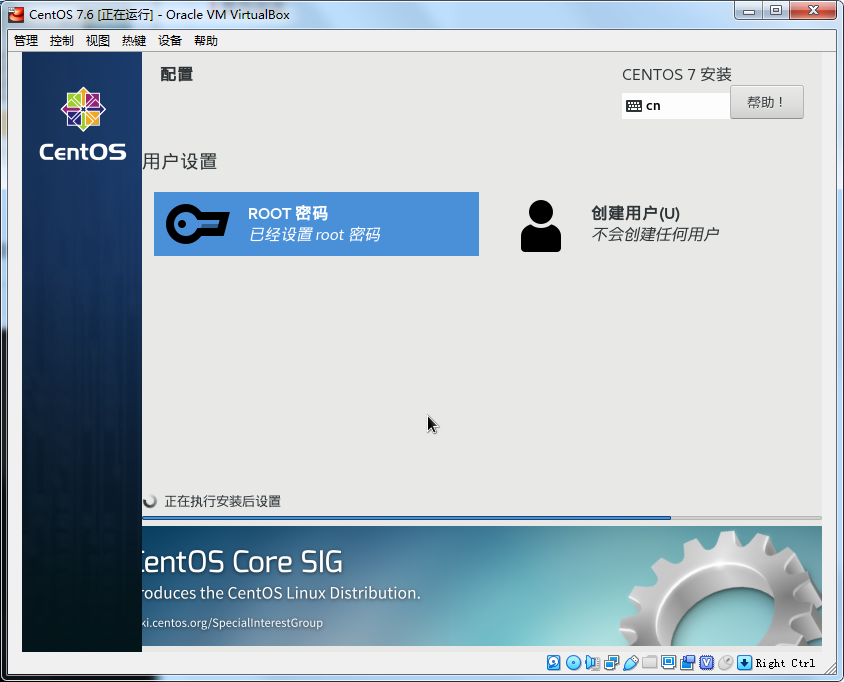Click the CentOS logo in the sidebar
The width and height of the screenshot is (844, 682).
tap(83, 124)
